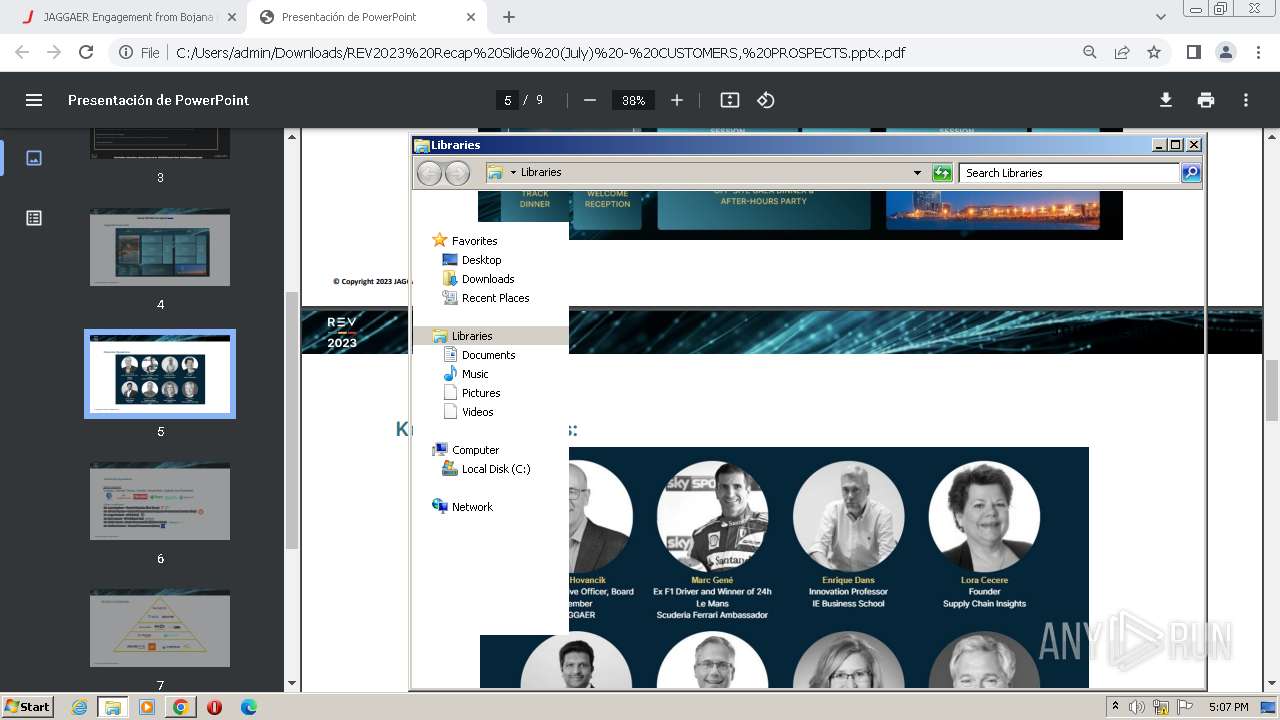Select page 4 thumbnail
This screenshot has width=1280, height=720.
(160, 247)
